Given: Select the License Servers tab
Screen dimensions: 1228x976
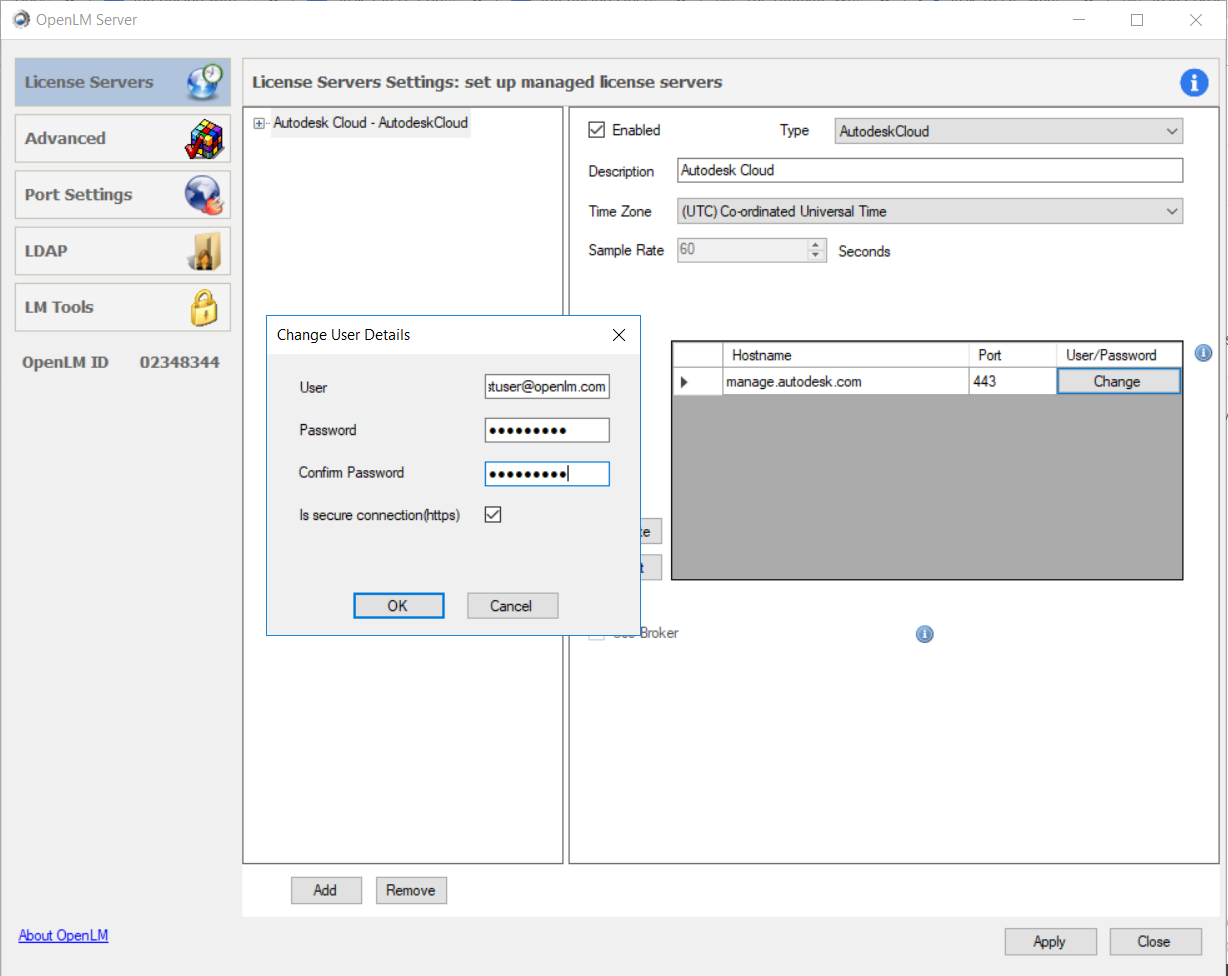Looking at the screenshot, I should (x=122, y=82).
